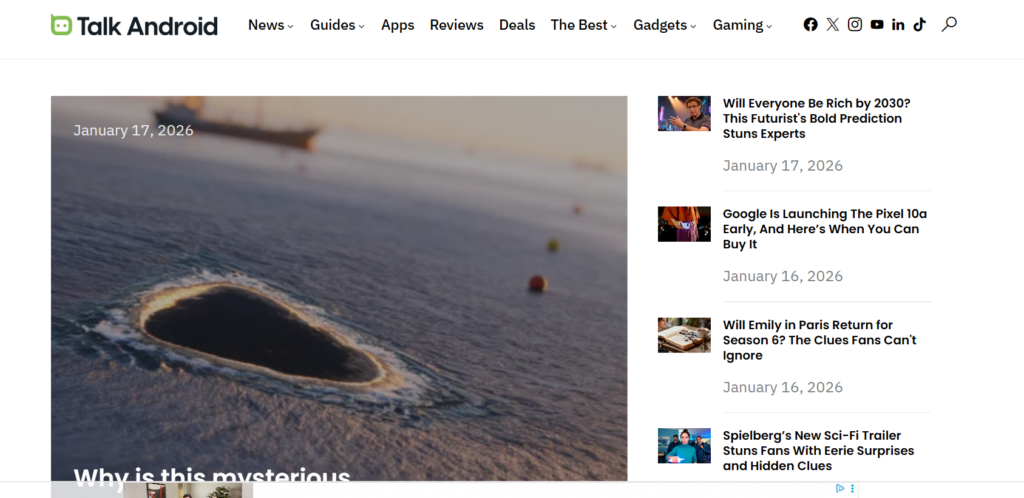Expand the Gadgets dropdown menu
This screenshot has width=1024, height=498.
[665, 25]
